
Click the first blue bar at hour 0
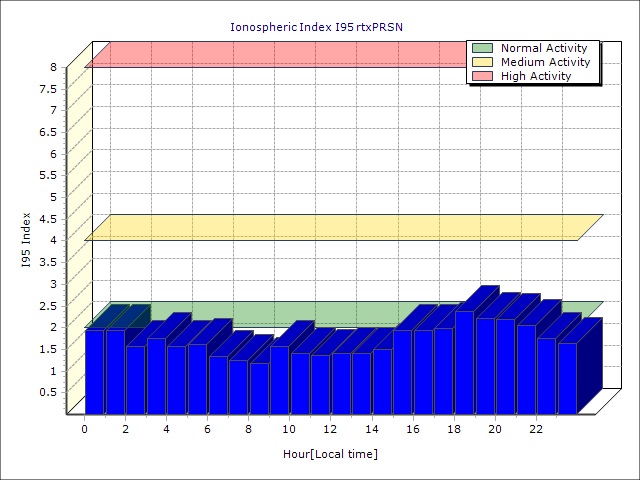(94, 371)
